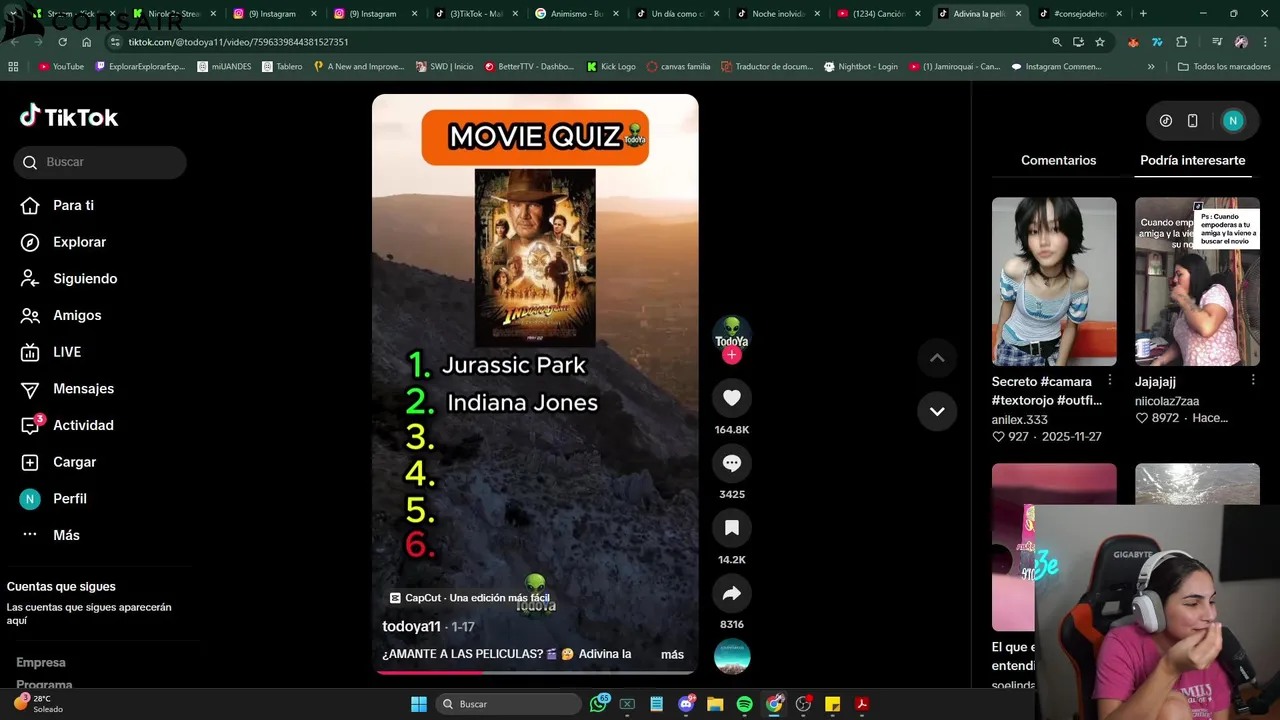Share the video using the arrow icon
Image resolution: width=1280 pixels, height=720 pixels.
[x=732, y=593]
